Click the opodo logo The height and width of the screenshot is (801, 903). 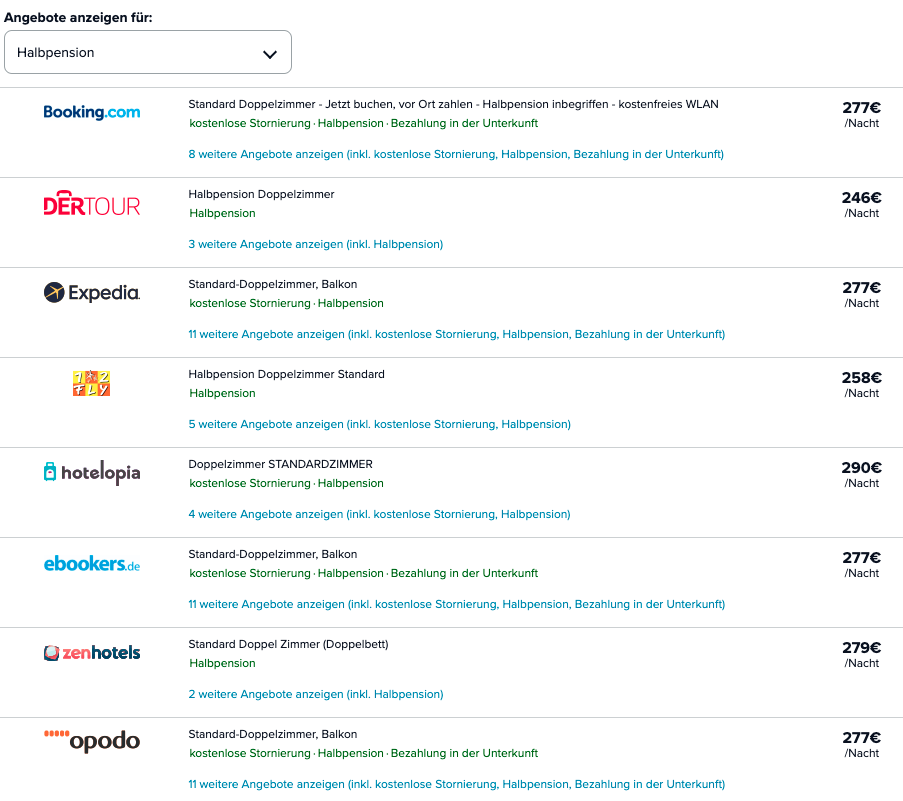coord(92,741)
